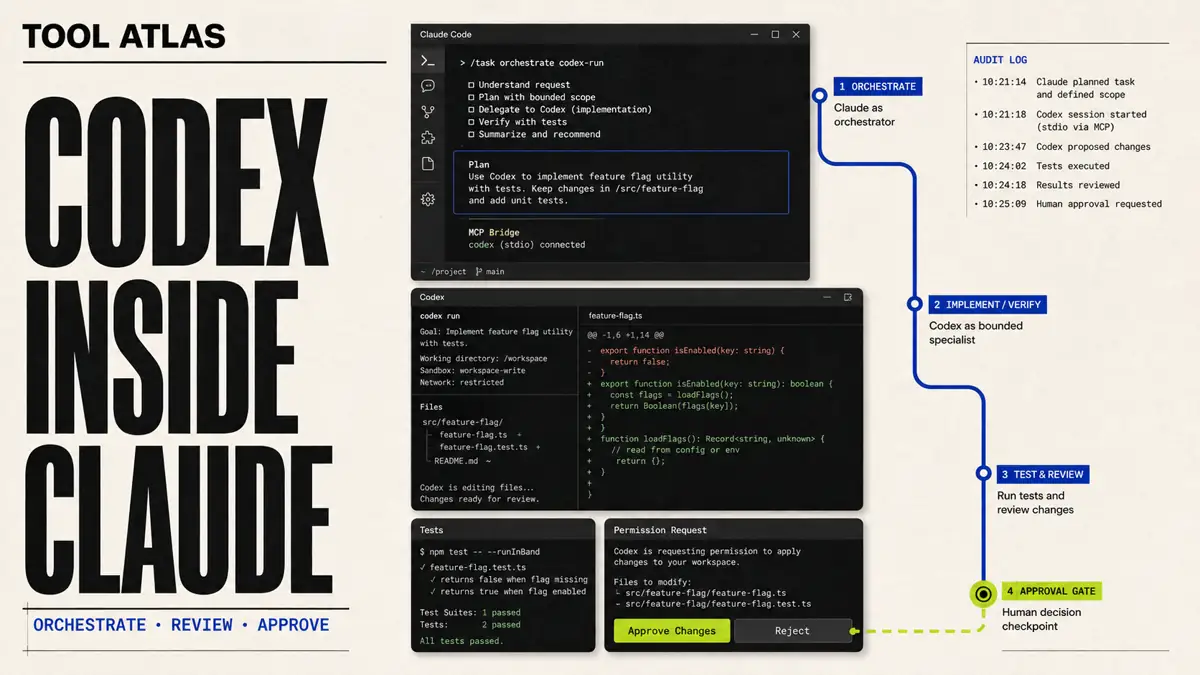Screen dimensions: 1200x675
Task: Click the 1 ORCHESTRATE step label
Action: point(877,87)
